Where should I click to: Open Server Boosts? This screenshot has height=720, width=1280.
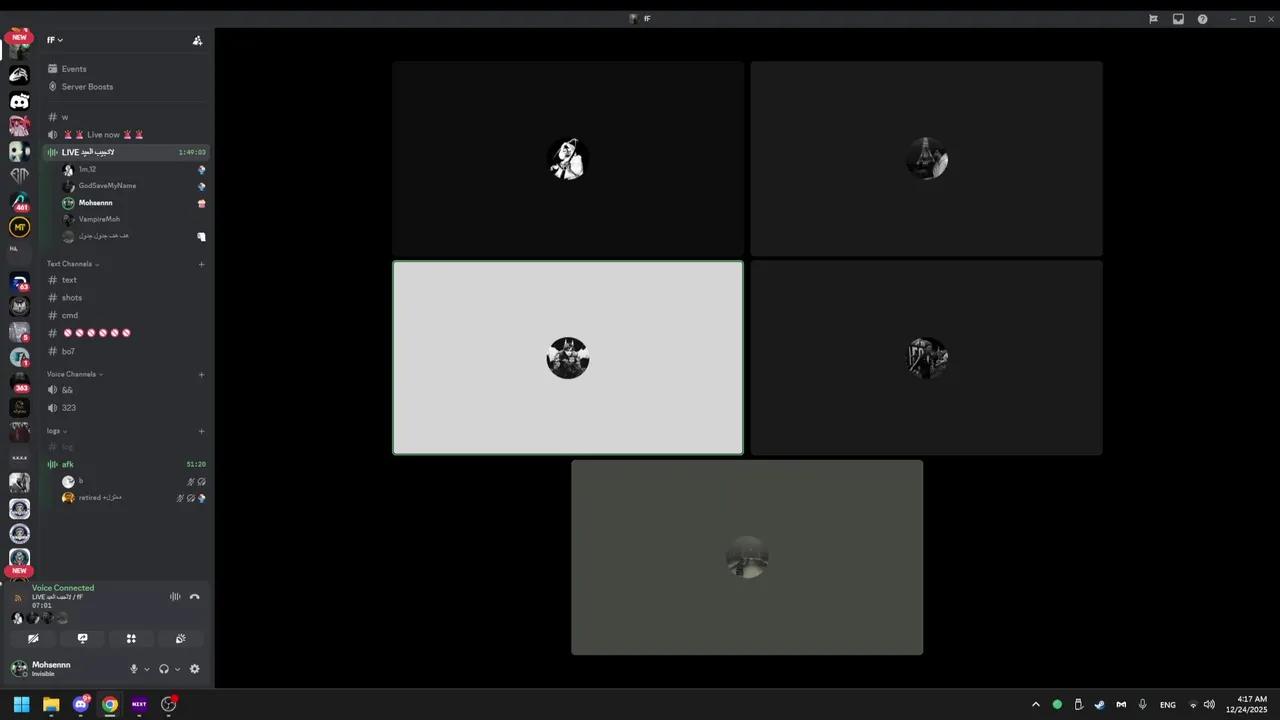pos(127,87)
